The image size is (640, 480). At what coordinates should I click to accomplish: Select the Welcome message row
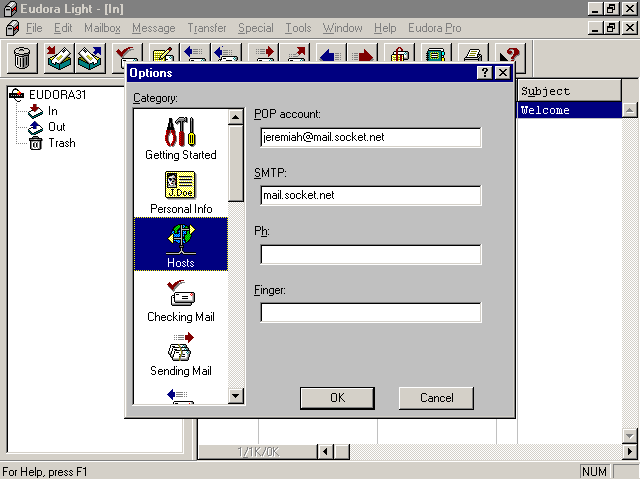point(569,110)
